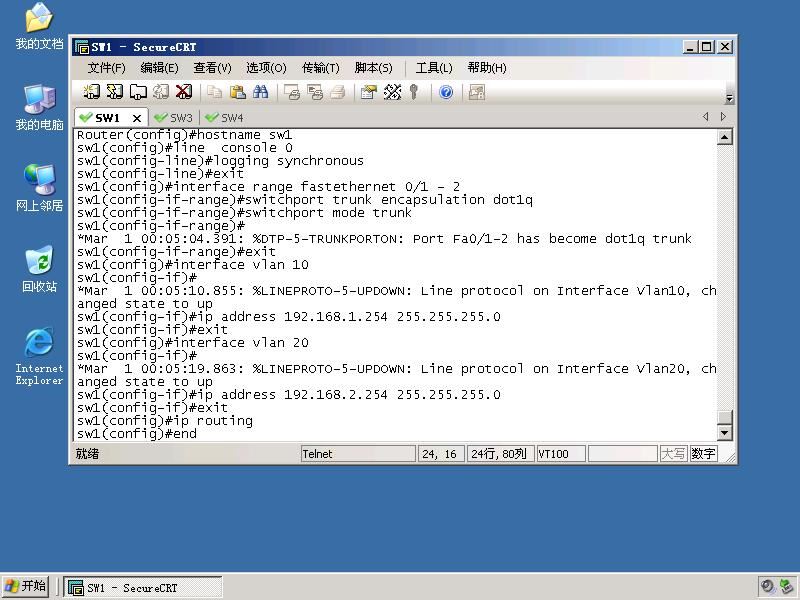Switch to the SW4 session tab
This screenshot has width=800, height=600.
(x=224, y=118)
